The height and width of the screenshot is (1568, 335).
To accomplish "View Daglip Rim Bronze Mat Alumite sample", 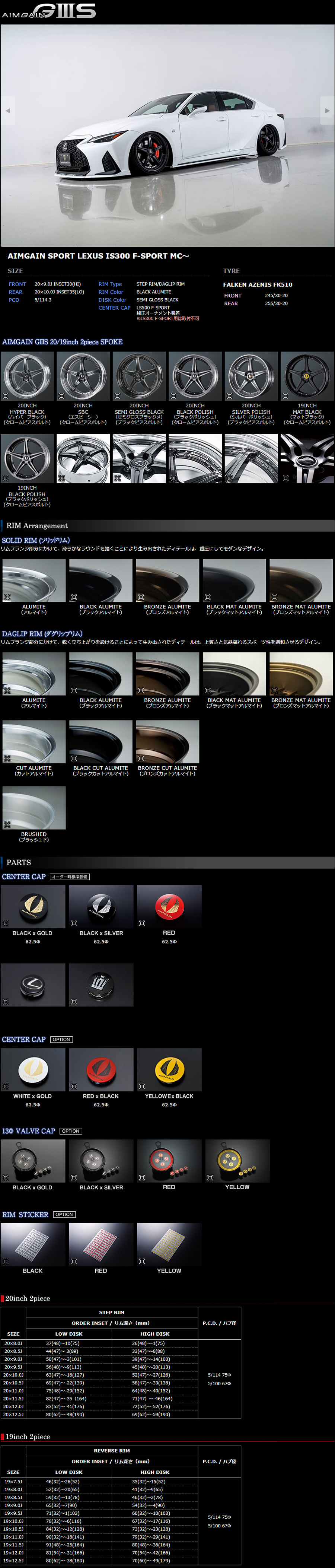I will 301,674.
